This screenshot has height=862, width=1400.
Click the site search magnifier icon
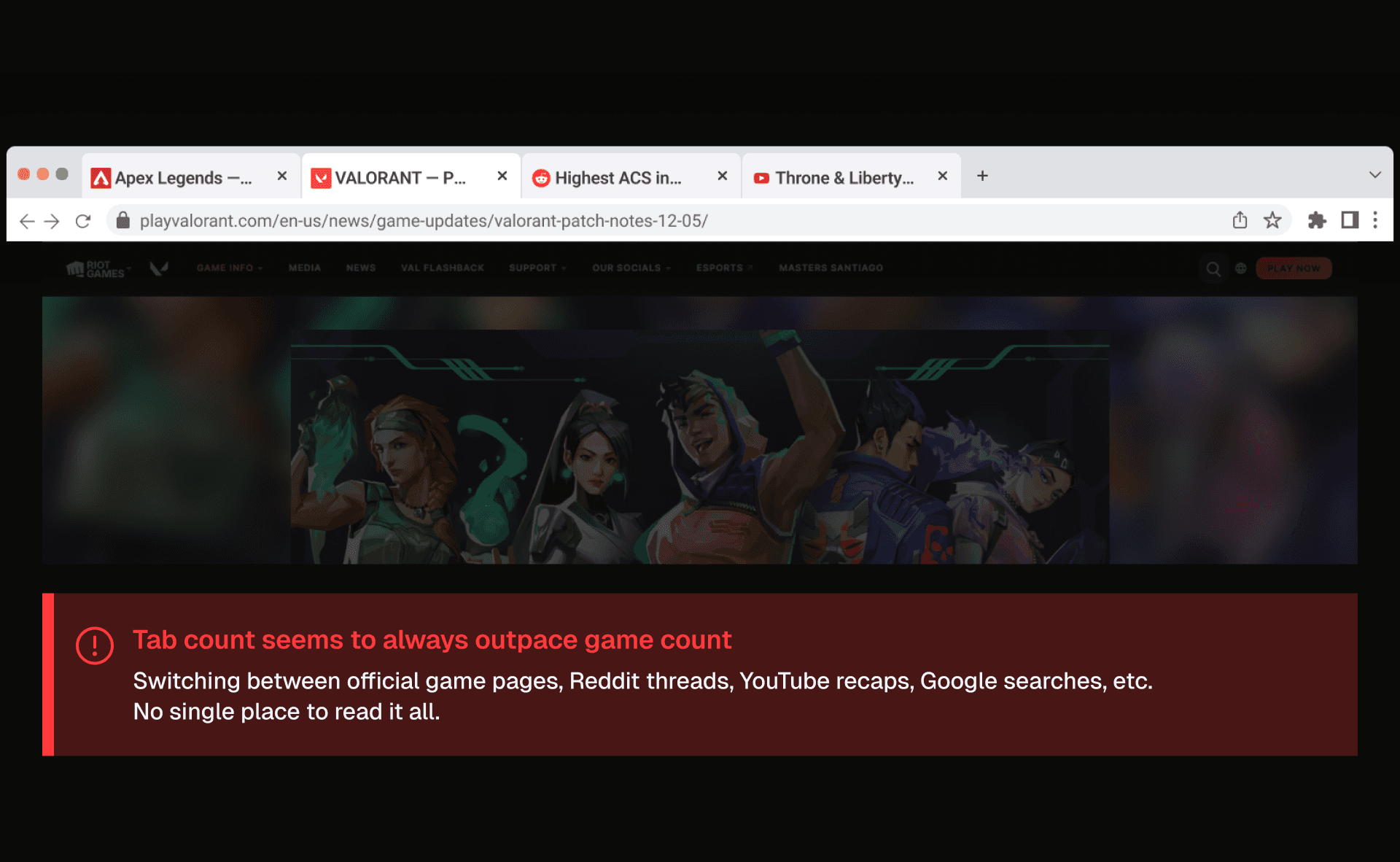click(1213, 268)
